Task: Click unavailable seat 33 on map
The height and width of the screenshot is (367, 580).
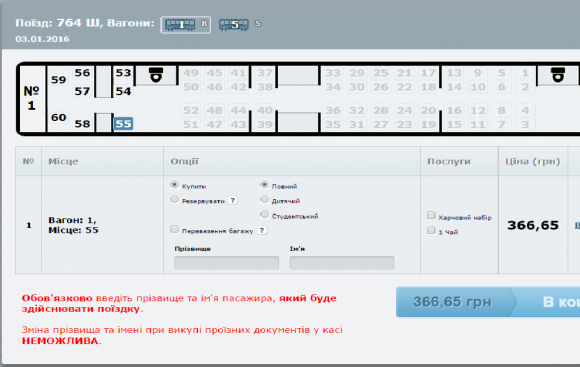Action: [333, 73]
